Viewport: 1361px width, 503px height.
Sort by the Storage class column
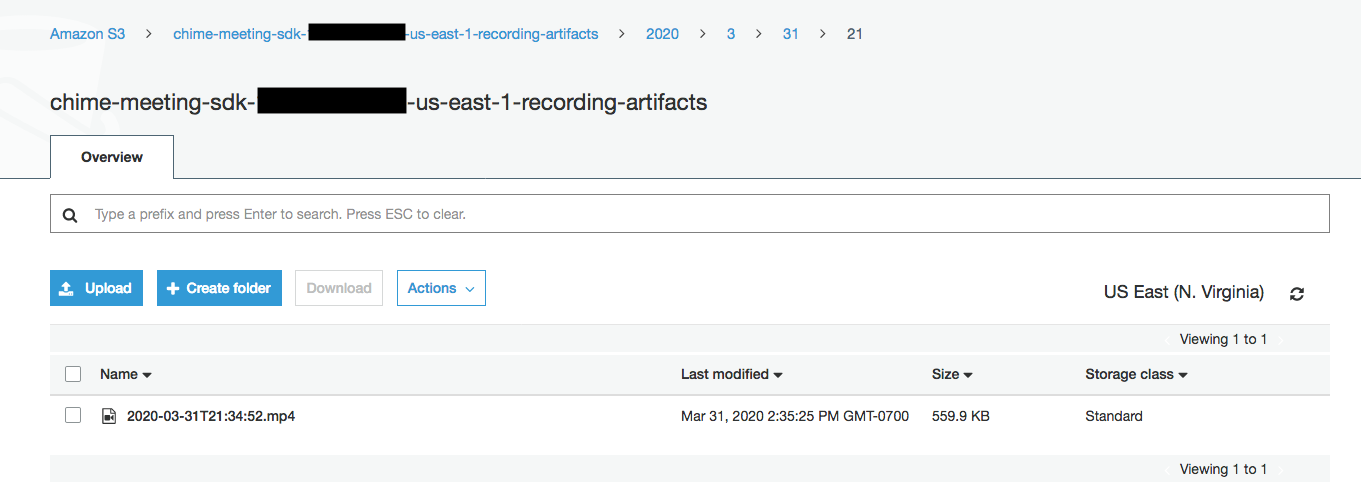pyautogui.click(x=1136, y=374)
